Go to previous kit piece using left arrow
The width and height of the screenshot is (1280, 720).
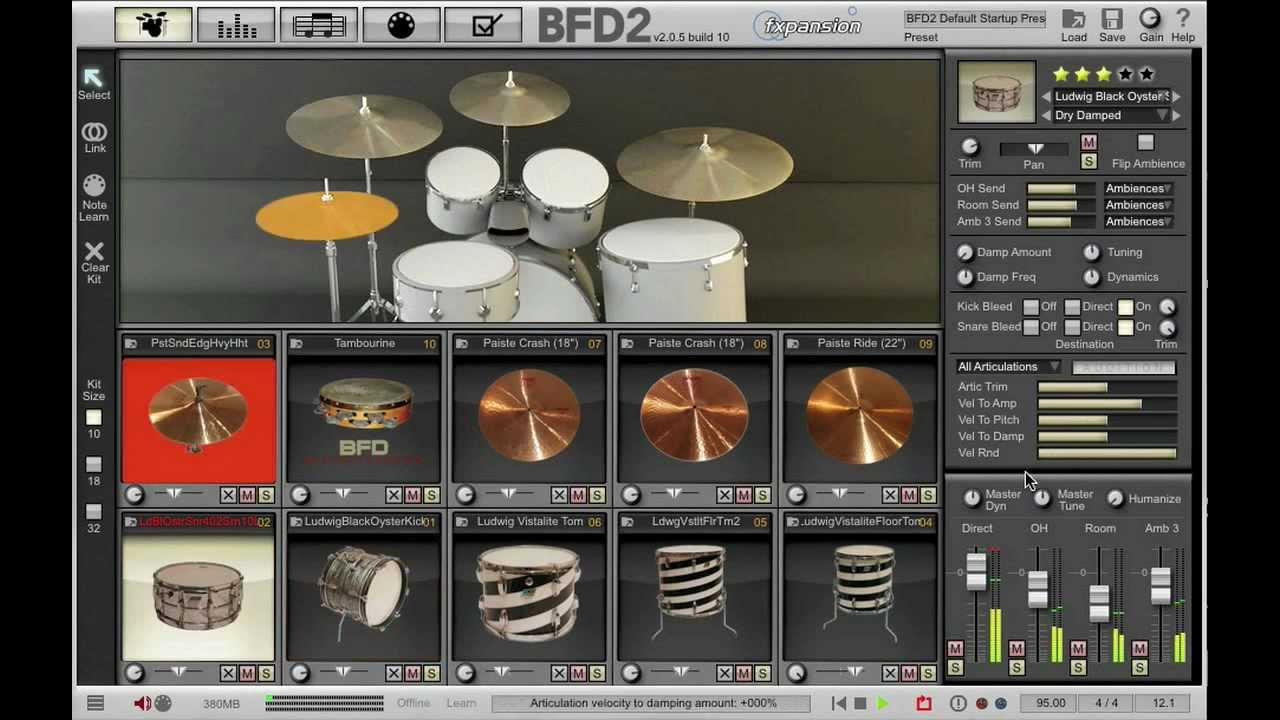[1046, 97]
